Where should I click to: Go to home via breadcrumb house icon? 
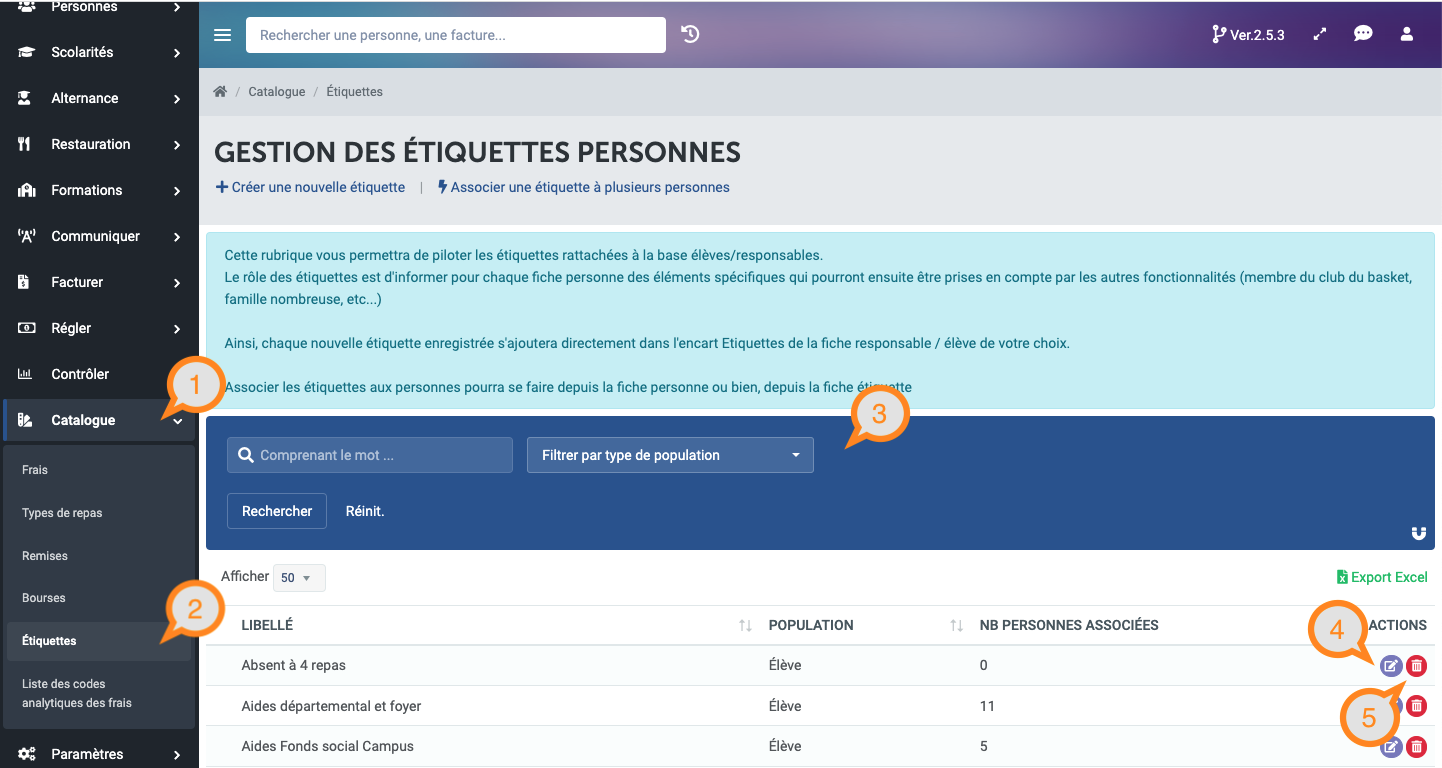coord(220,91)
